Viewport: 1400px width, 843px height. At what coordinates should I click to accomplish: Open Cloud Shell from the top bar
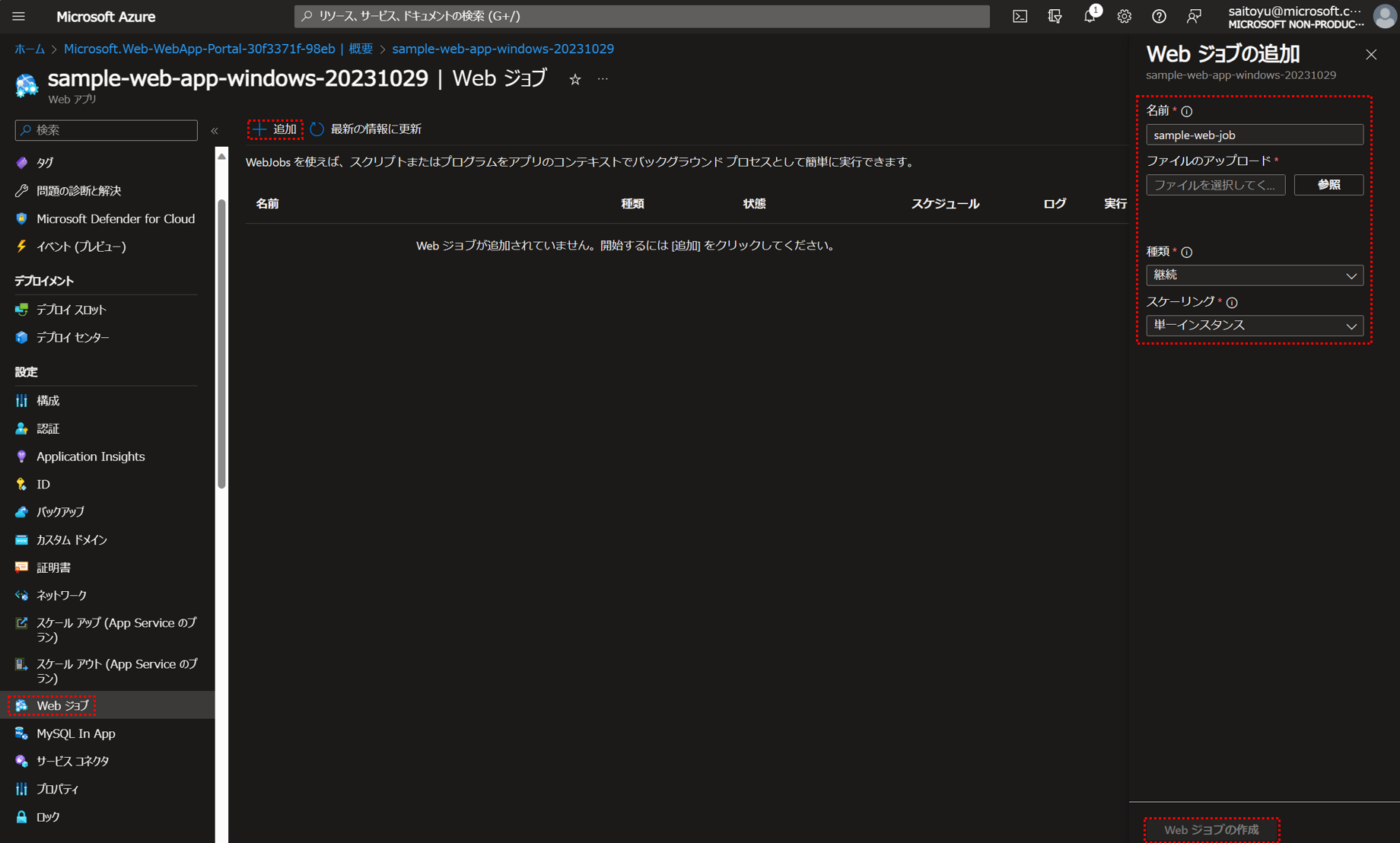pos(1020,16)
